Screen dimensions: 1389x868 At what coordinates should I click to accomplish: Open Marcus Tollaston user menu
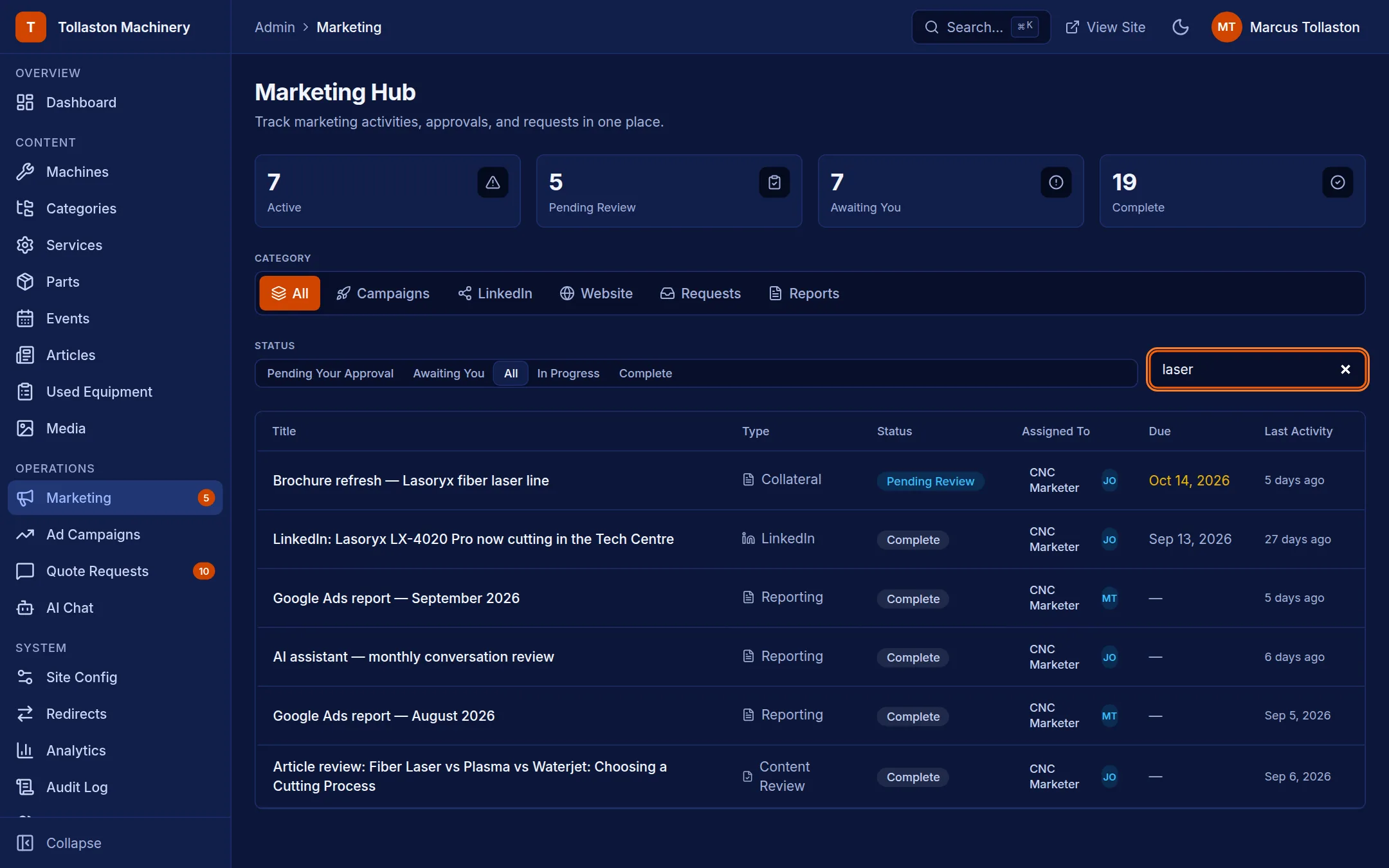pos(1285,27)
